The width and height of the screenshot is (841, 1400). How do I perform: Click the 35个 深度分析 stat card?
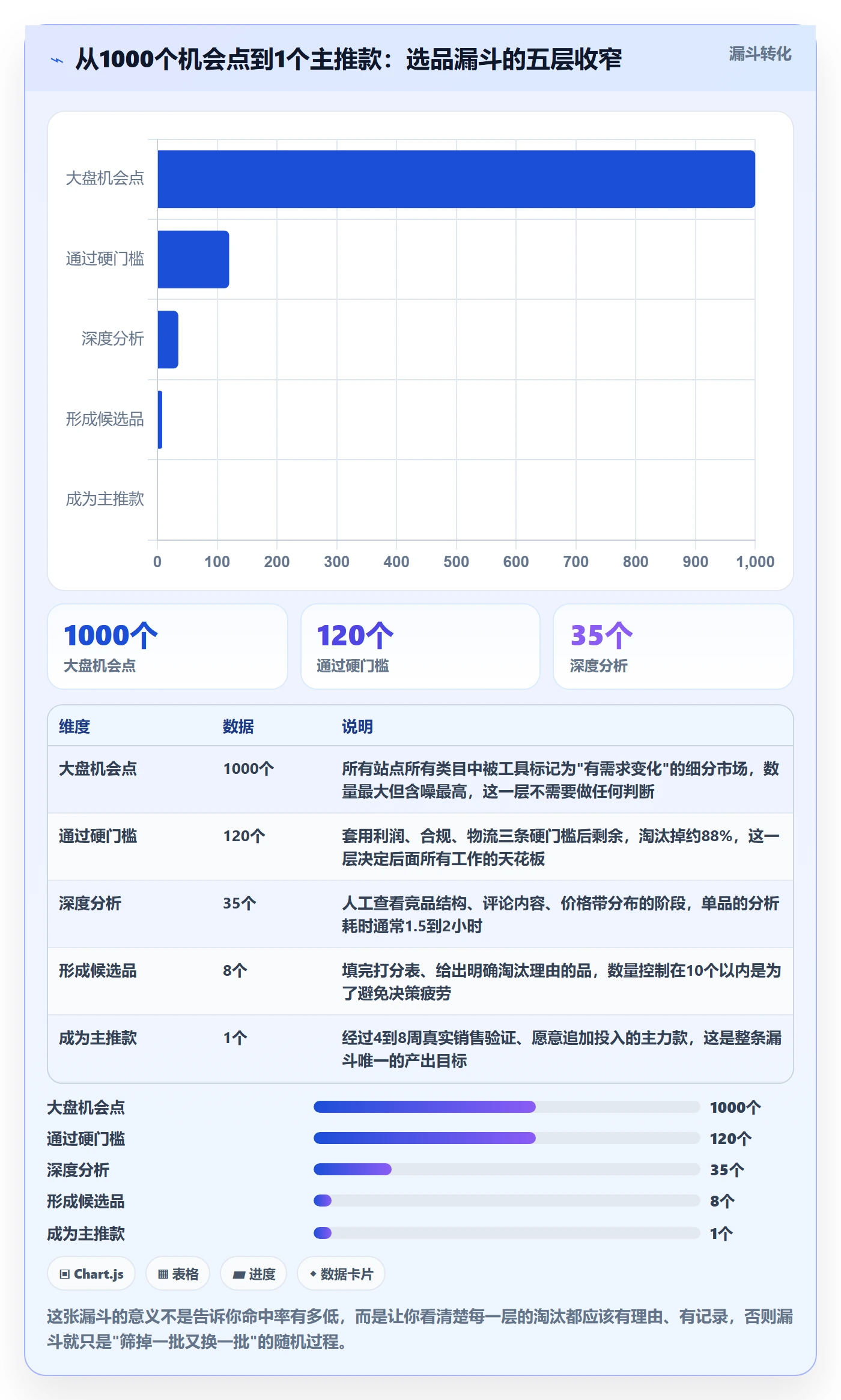[x=673, y=647]
